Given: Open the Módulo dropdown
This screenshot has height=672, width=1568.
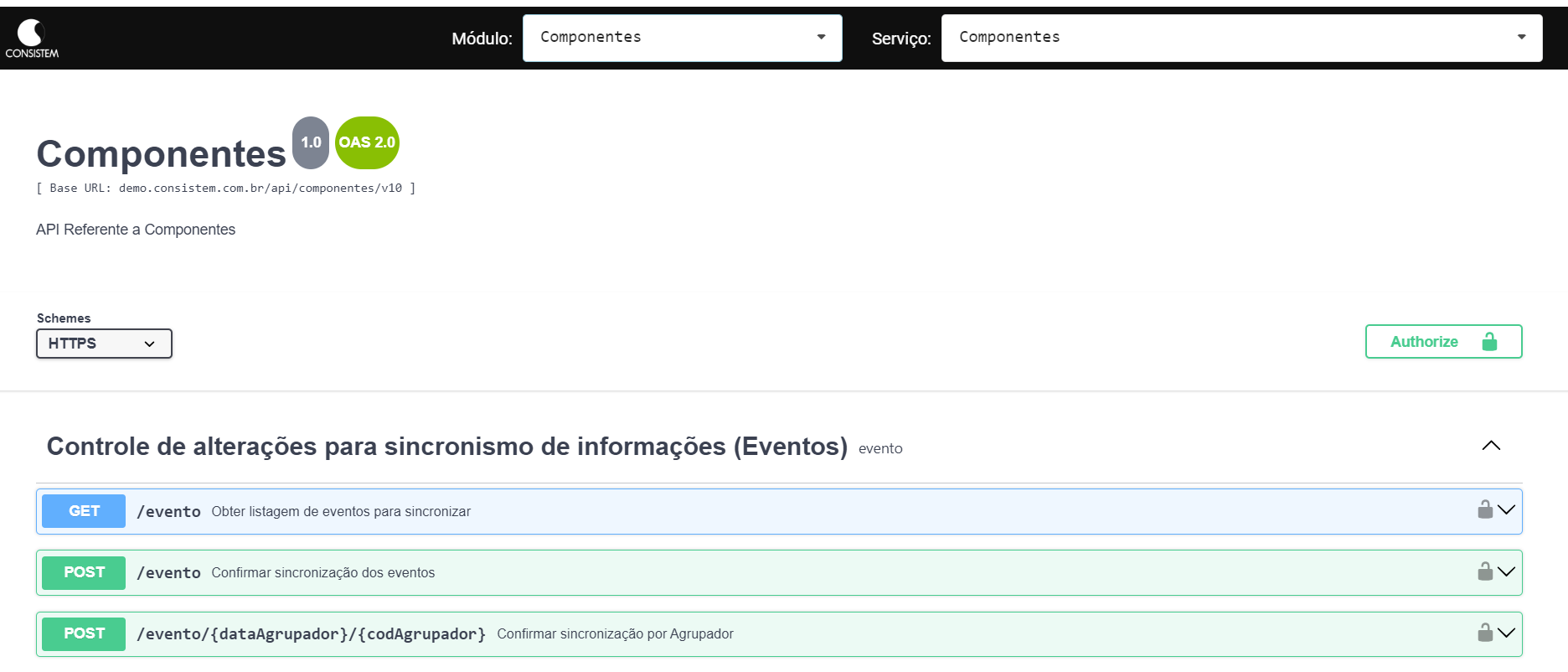Looking at the screenshot, I should click(x=682, y=38).
